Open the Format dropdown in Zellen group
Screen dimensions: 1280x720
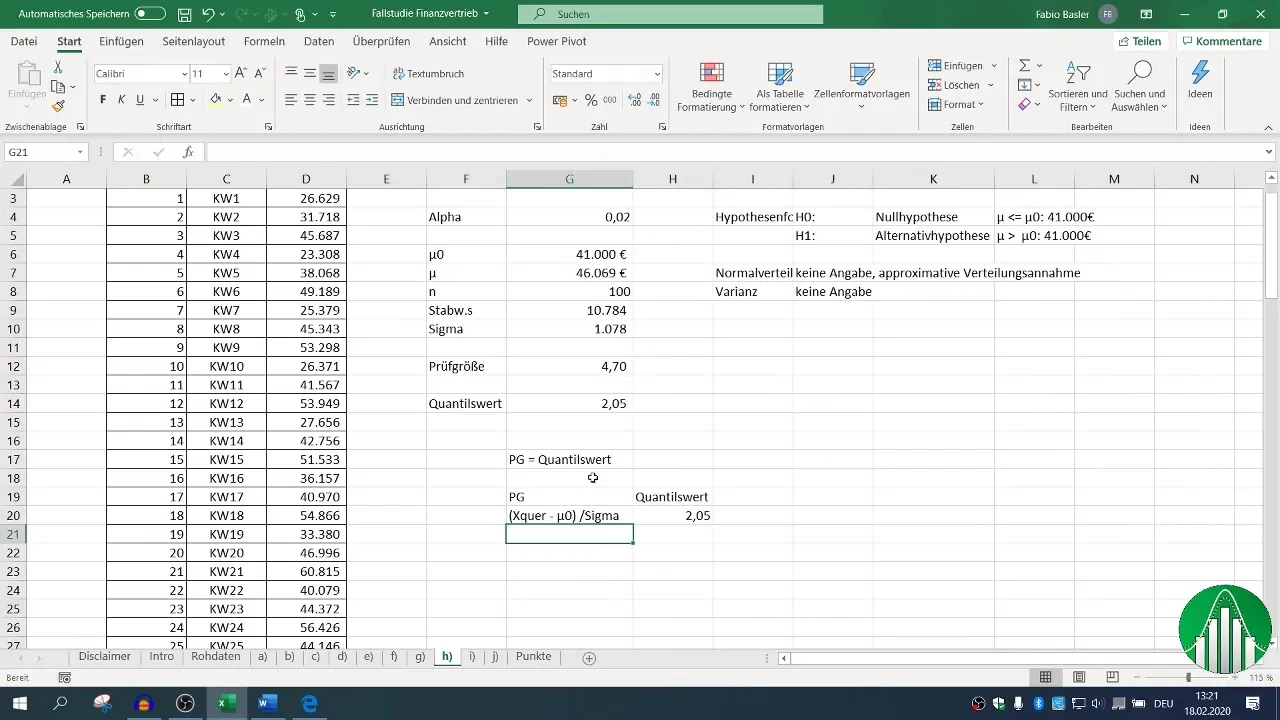point(957,104)
